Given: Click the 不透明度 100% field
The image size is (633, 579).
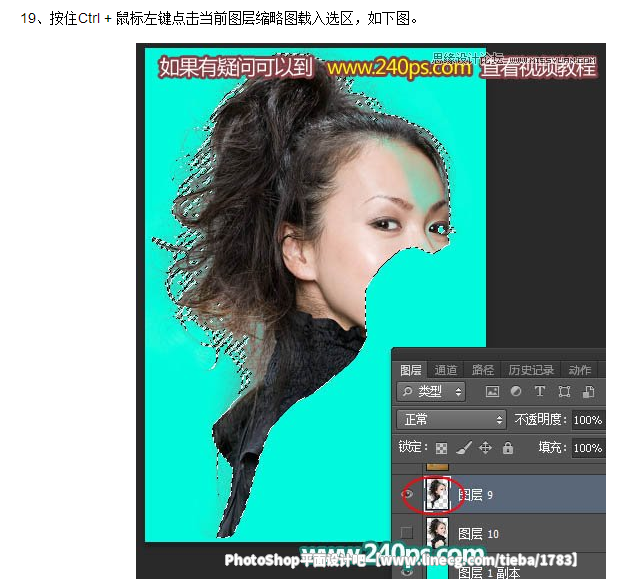Looking at the screenshot, I should pyautogui.click(x=588, y=420).
